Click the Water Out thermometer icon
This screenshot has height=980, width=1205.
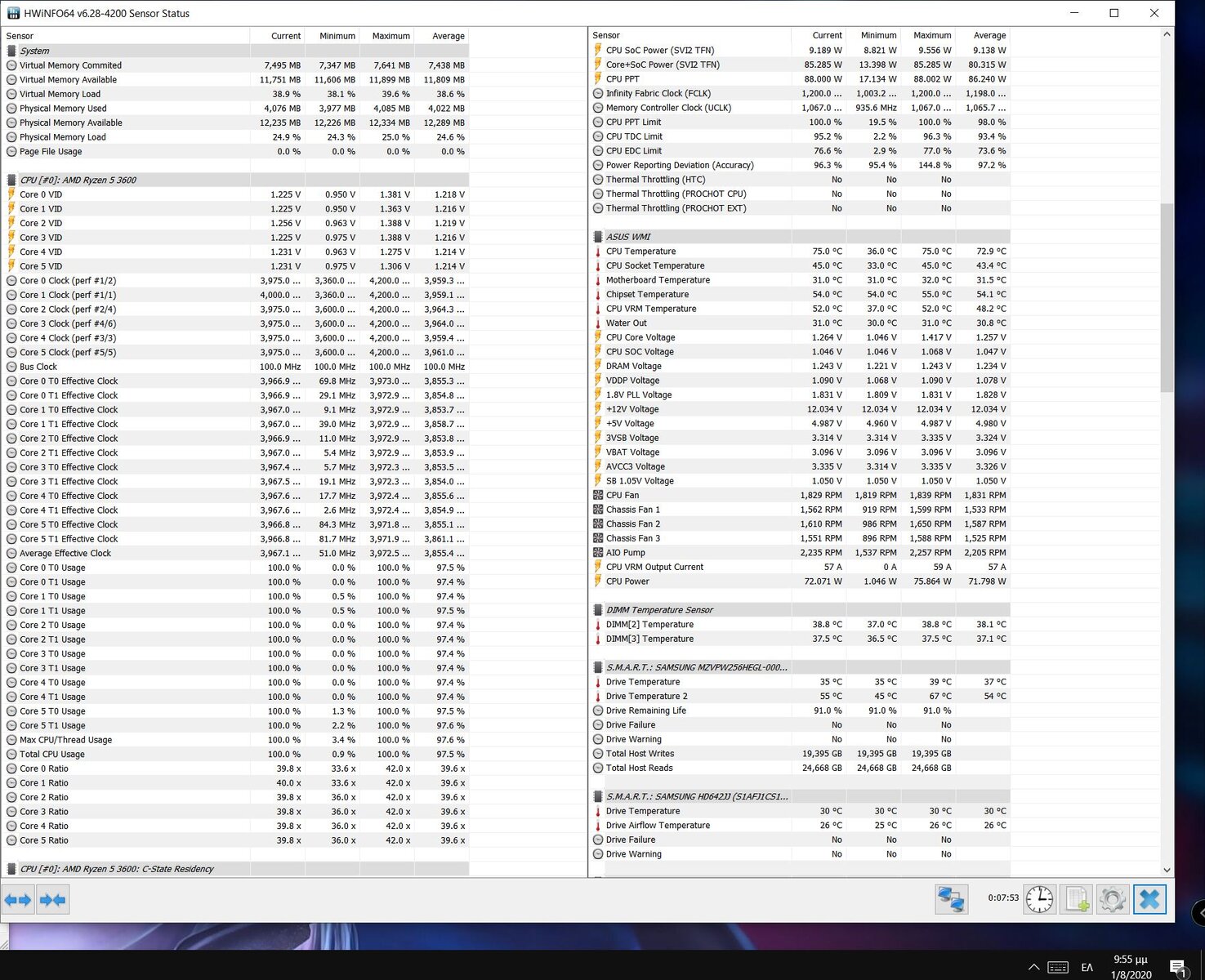(x=598, y=323)
